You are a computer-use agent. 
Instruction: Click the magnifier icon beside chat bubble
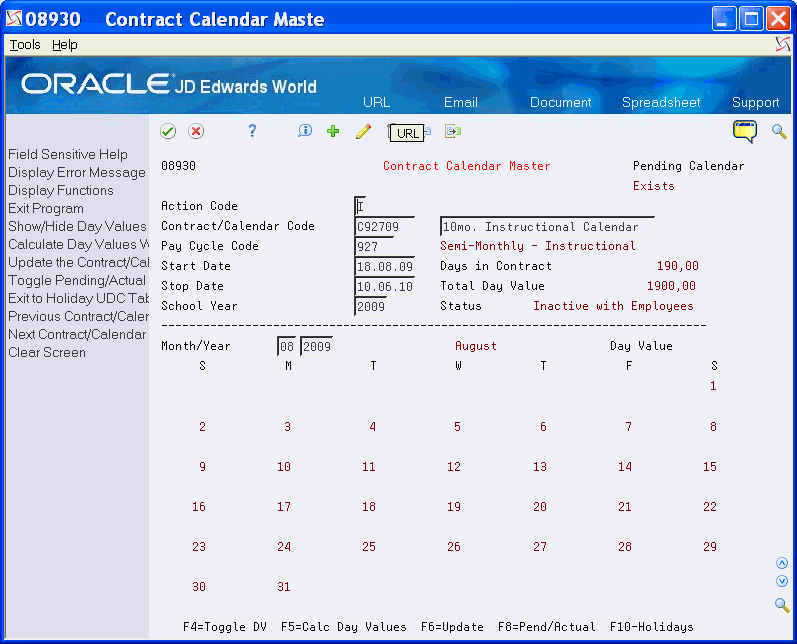(779, 132)
